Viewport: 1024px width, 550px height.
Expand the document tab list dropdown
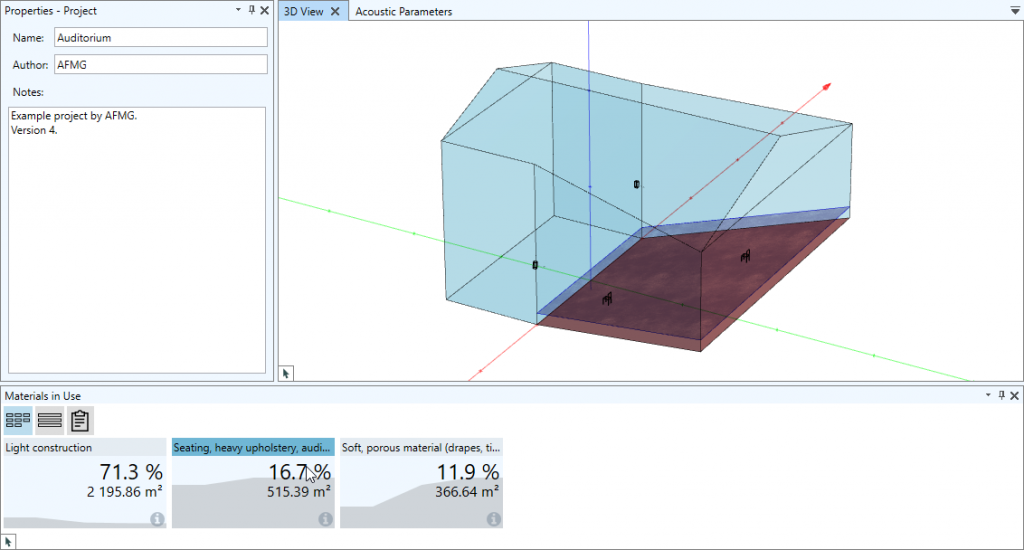tap(1015, 11)
